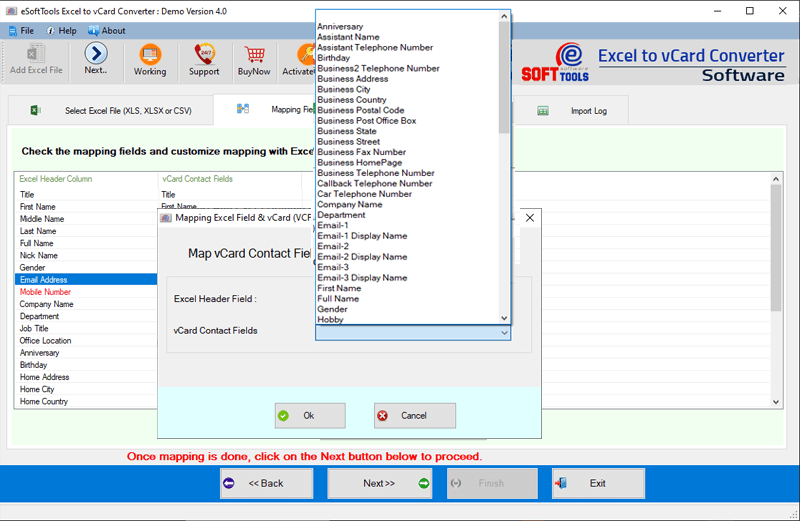Collapse the vCard Contact Fields combo box

(504, 333)
